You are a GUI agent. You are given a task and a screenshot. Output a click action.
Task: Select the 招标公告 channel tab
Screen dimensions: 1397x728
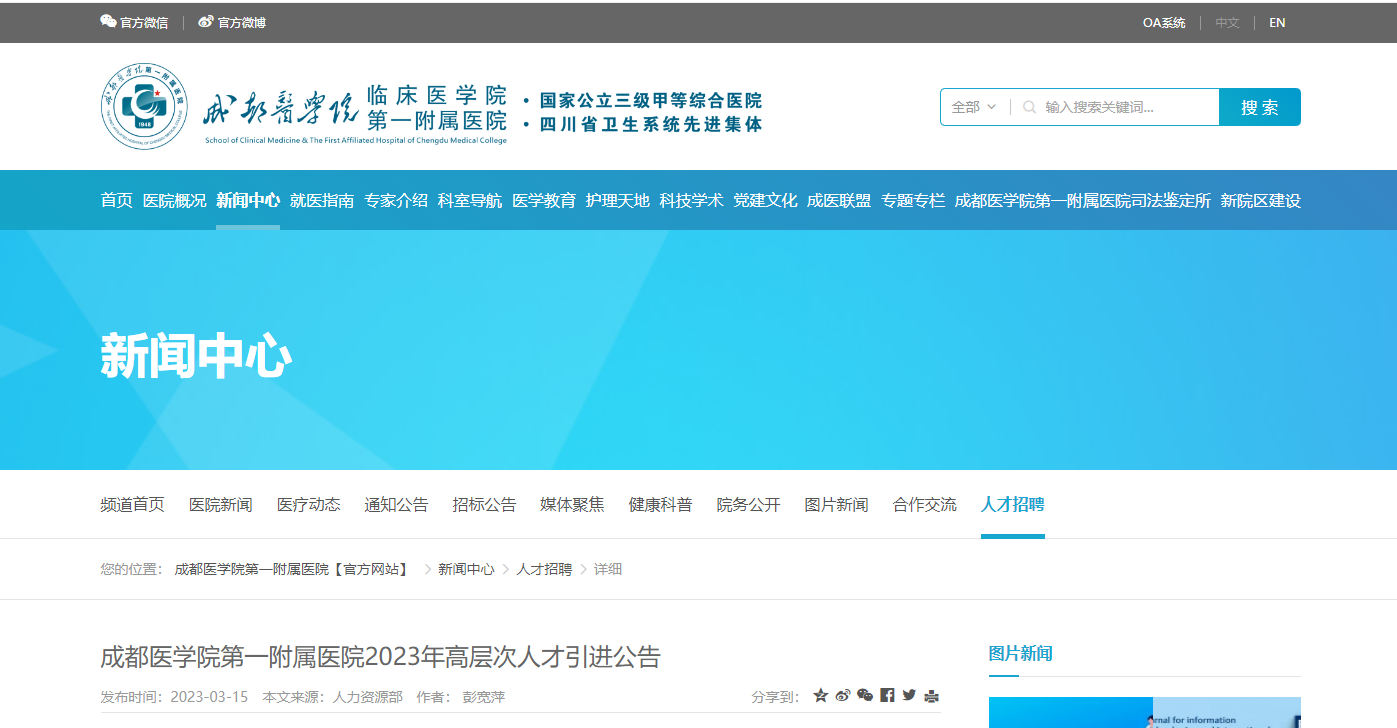[x=484, y=504]
